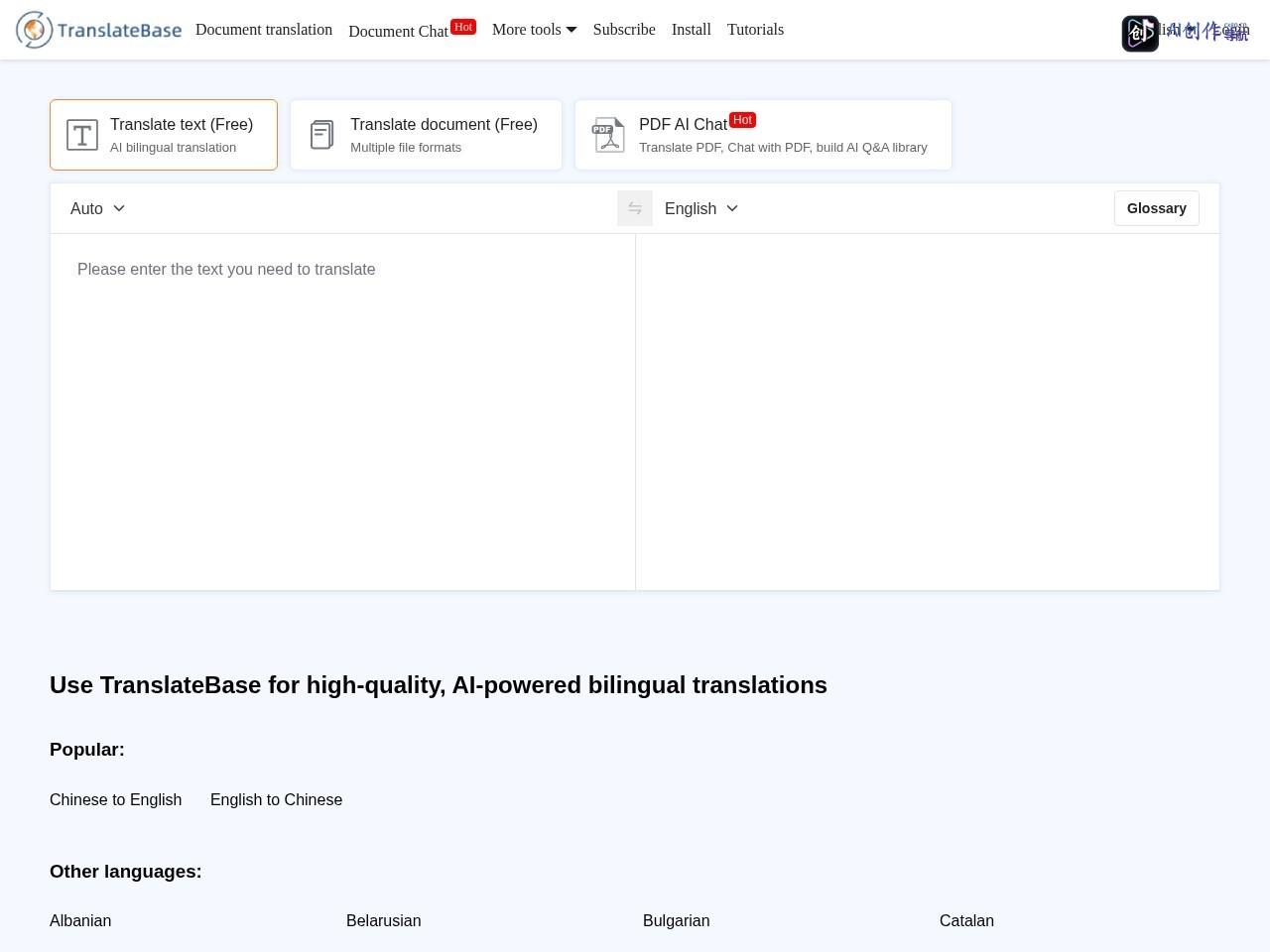Switch to Translate document (Free) tab
The image size is (1270, 952).
point(426,135)
